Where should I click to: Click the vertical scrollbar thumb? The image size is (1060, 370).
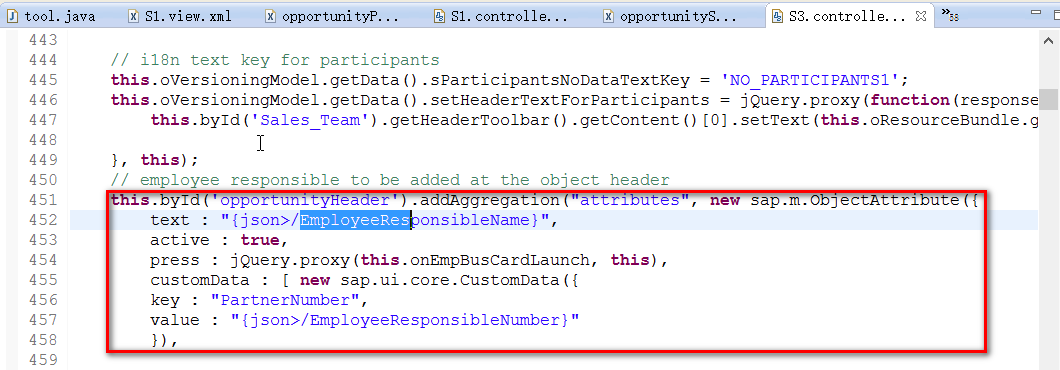[1049, 99]
